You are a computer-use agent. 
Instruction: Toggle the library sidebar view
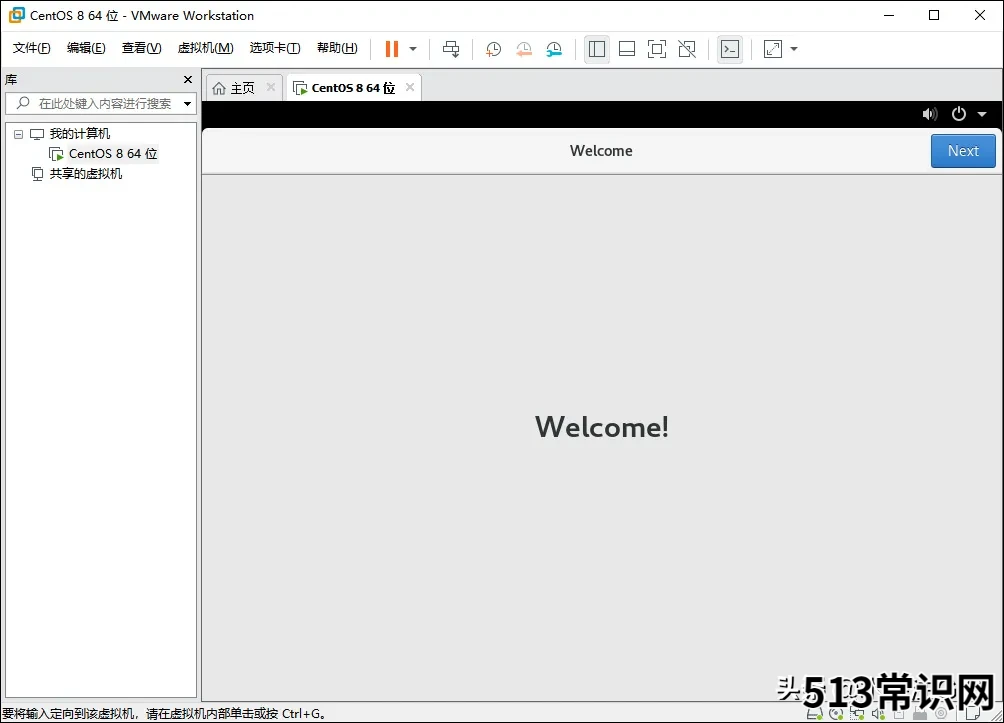point(597,49)
